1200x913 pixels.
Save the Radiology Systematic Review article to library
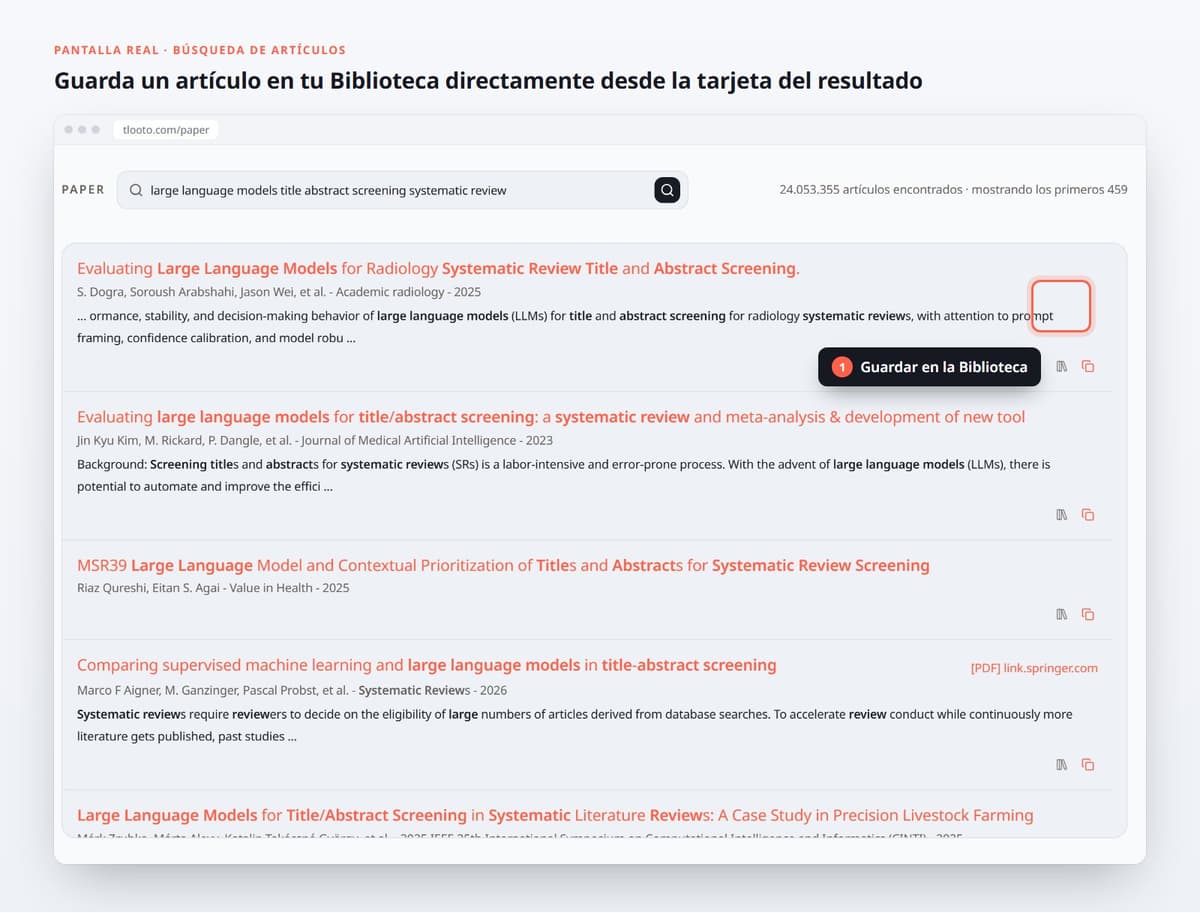point(1062,367)
